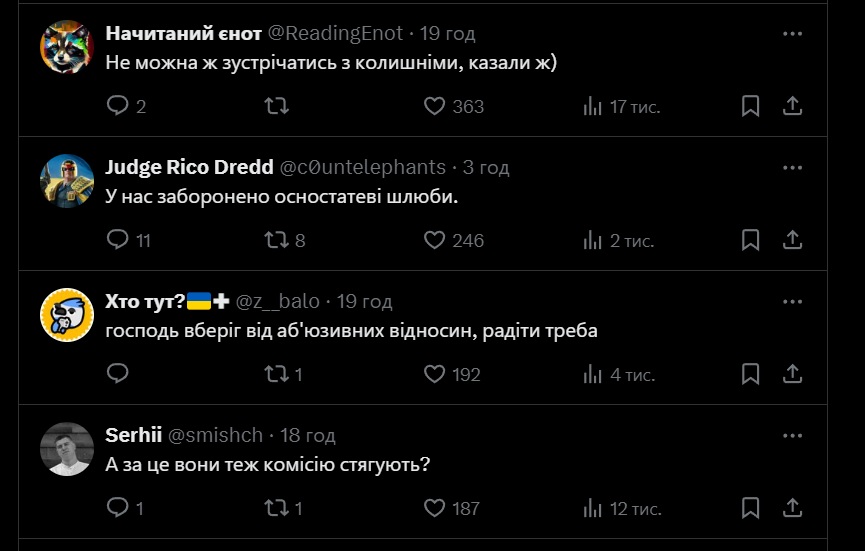Viewport: 865px width, 551px height.
Task: Like Judge Rico Dredd's tweet
Action: pos(434,240)
